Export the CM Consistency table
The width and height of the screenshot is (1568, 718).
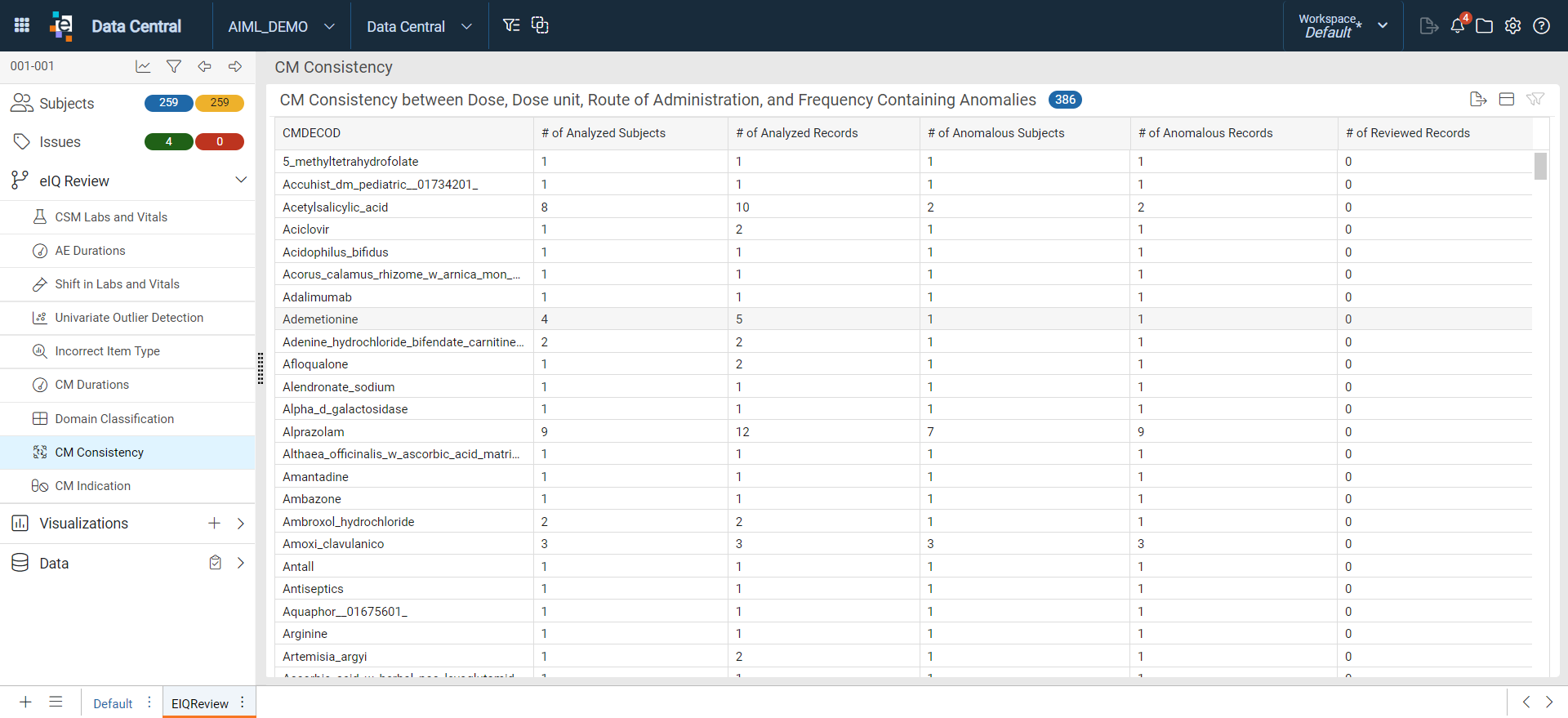click(1478, 99)
